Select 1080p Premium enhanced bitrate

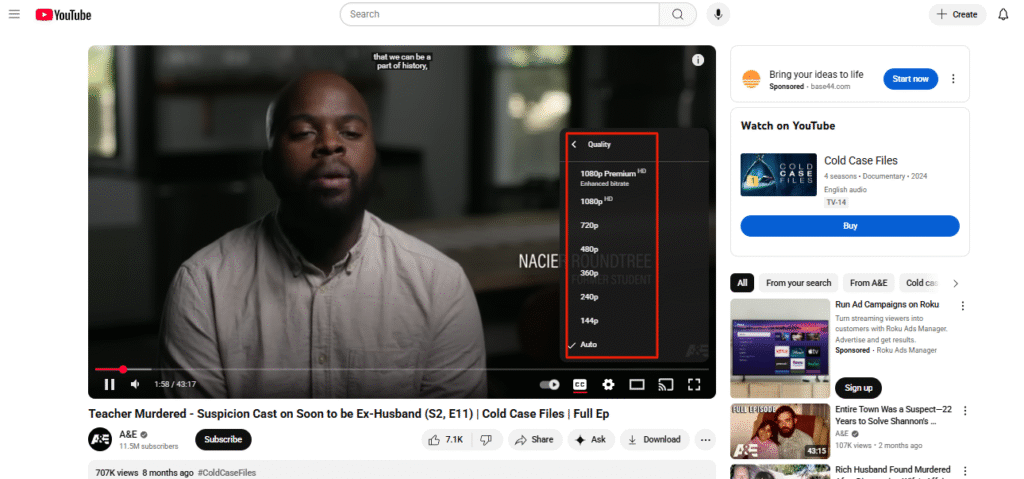coord(610,177)
